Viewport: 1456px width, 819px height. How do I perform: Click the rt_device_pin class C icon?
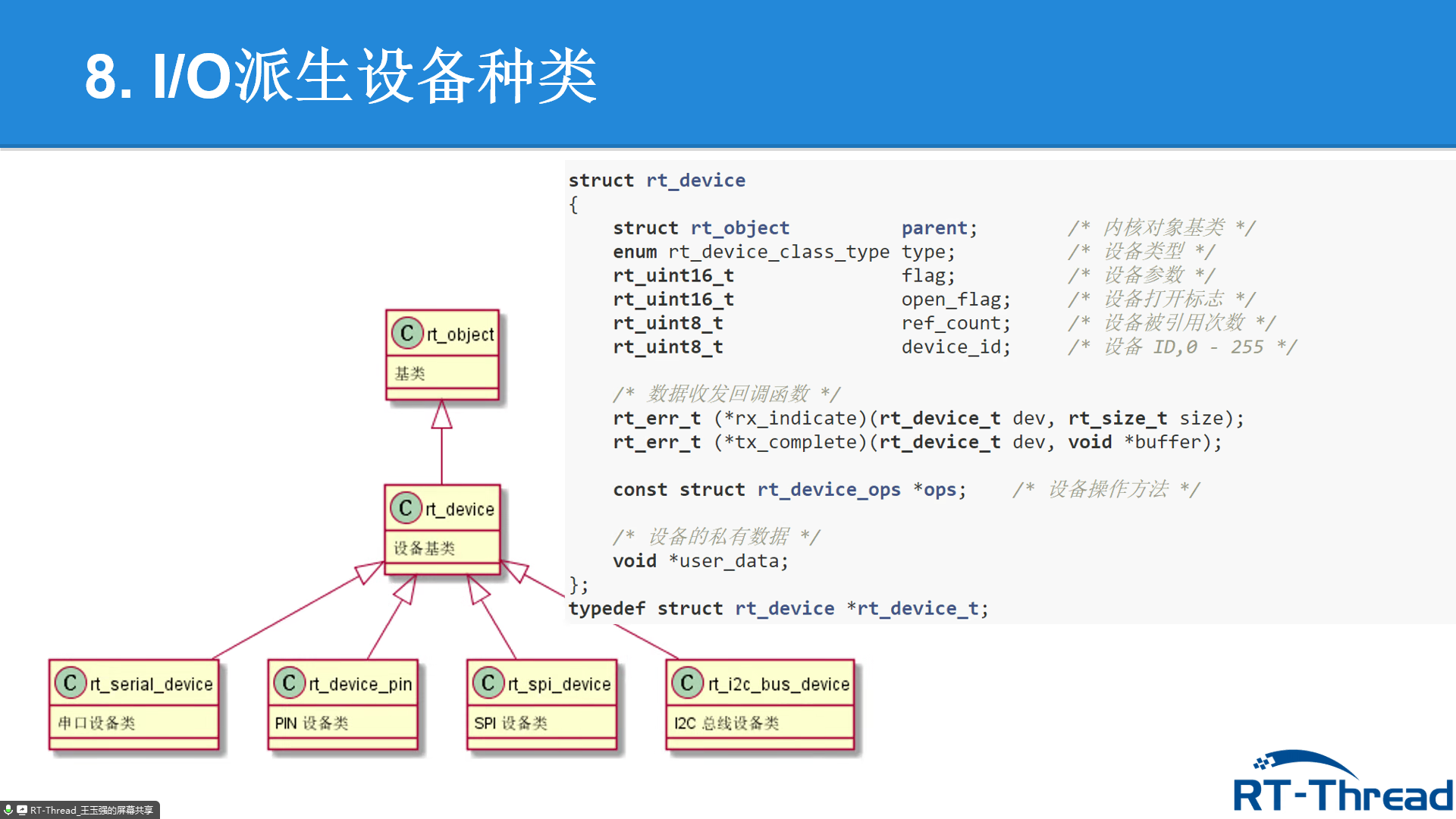click(289, 683)
